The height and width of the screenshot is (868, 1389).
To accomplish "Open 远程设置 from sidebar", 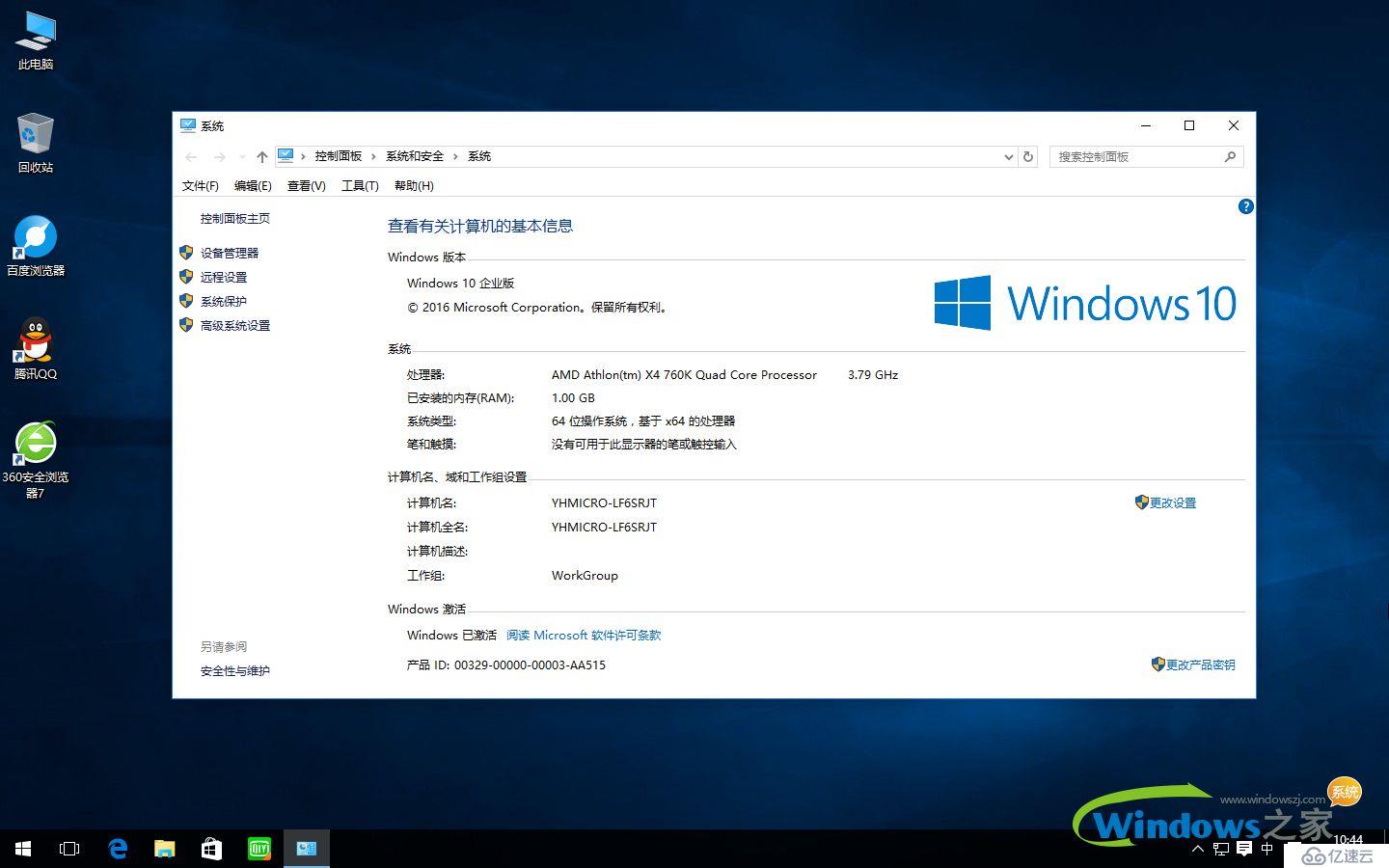I will (224, 277).
